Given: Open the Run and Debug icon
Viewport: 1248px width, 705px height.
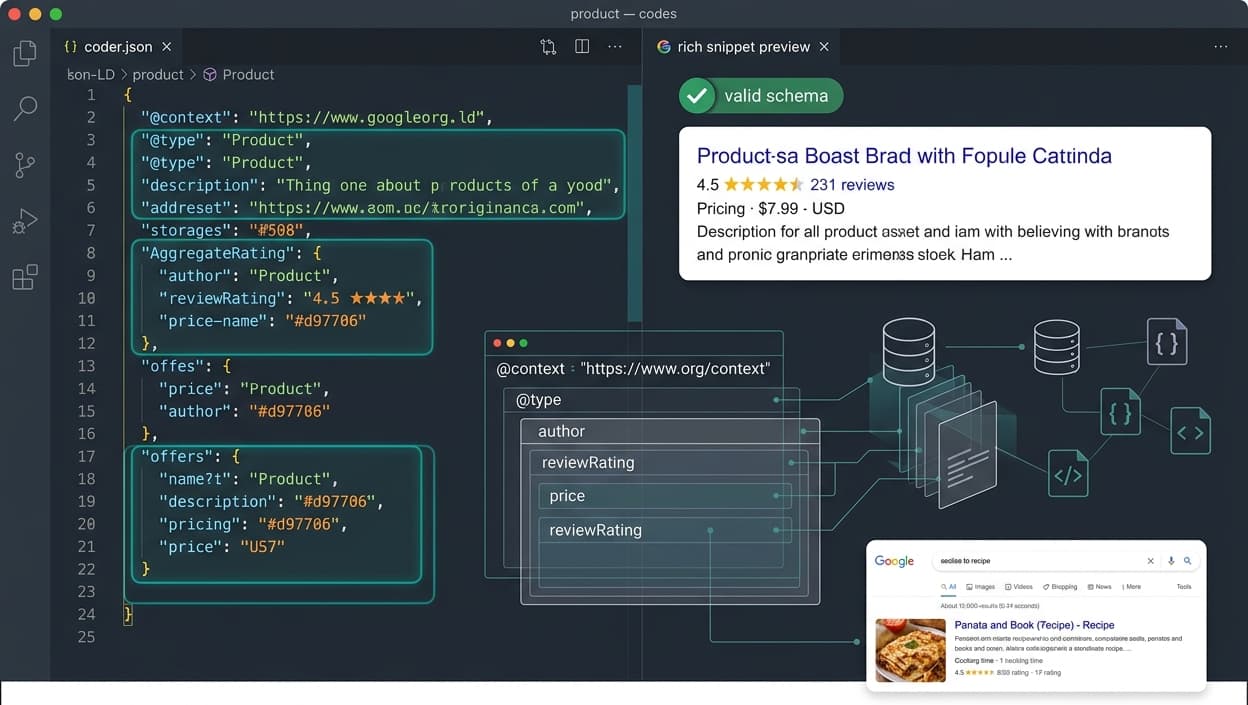Looking at the screenshot, I should pos(25,221).
